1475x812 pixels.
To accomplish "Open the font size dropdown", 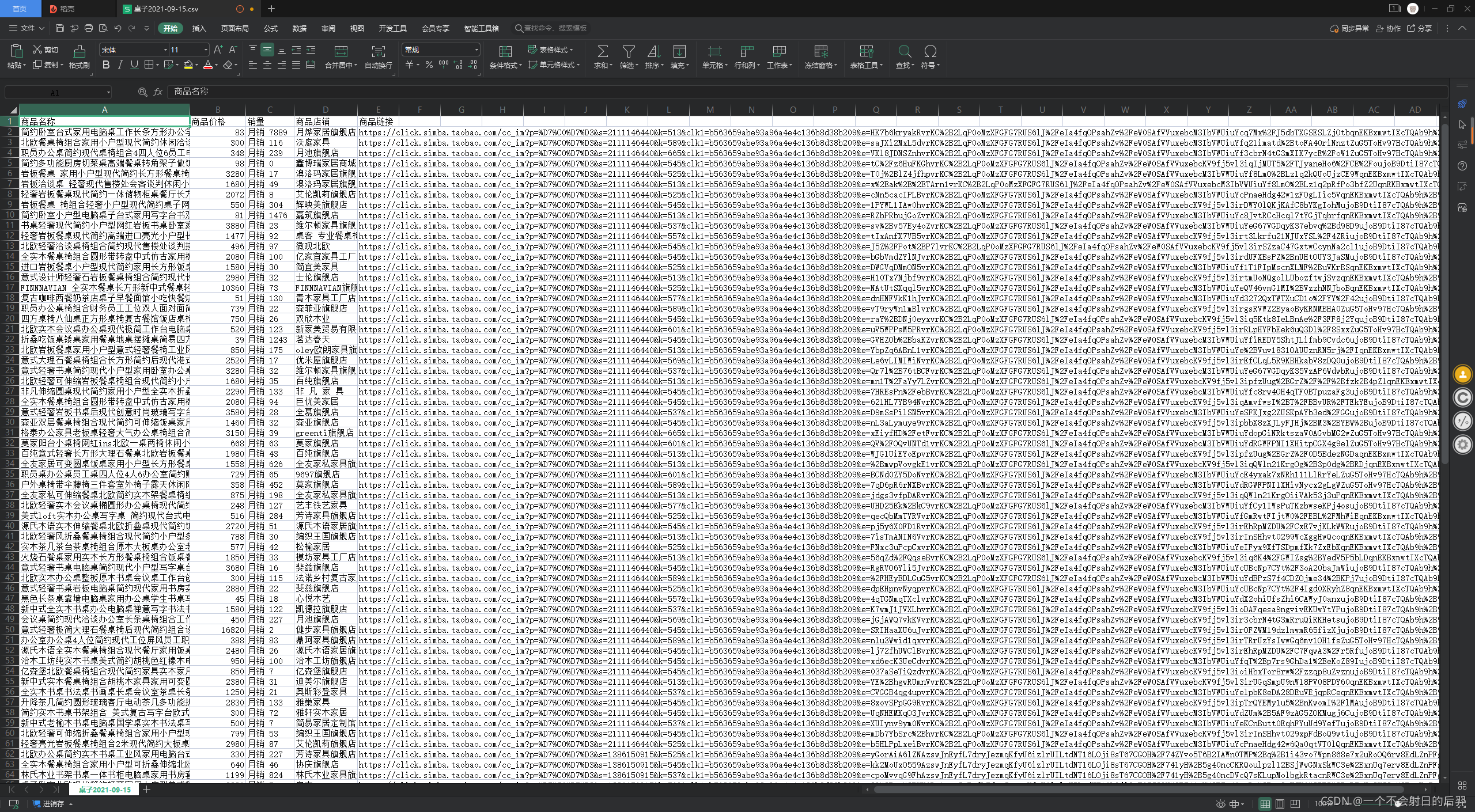I will (x=206, y=50).
